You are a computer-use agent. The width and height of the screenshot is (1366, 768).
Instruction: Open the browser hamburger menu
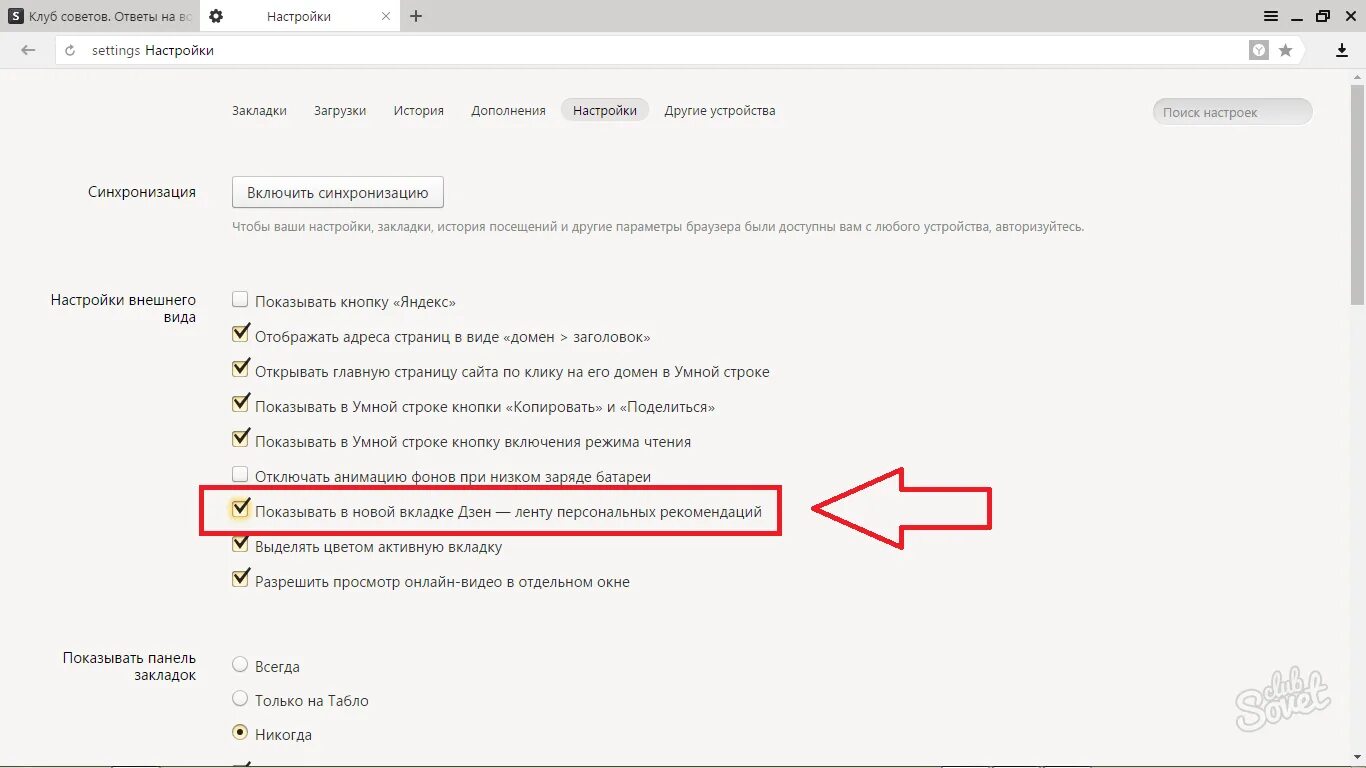[1271, 16]
